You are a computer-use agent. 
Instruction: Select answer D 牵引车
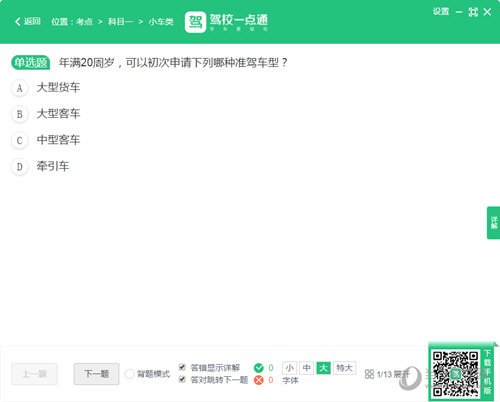[20, 166]
